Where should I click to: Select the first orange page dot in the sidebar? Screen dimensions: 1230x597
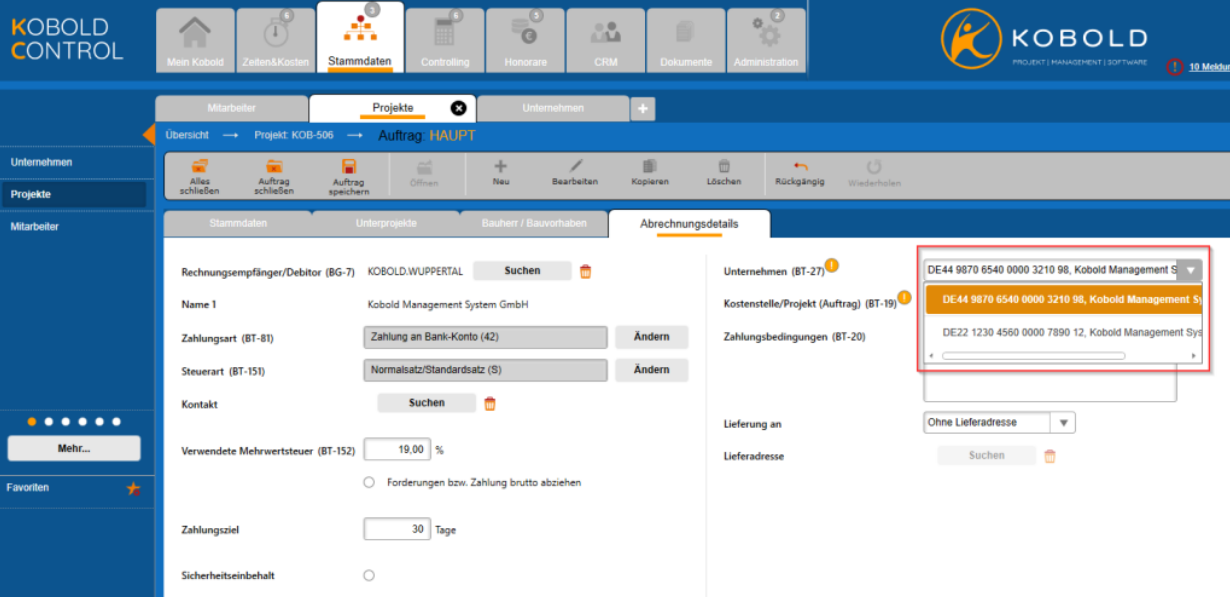(x=32, y=422)
